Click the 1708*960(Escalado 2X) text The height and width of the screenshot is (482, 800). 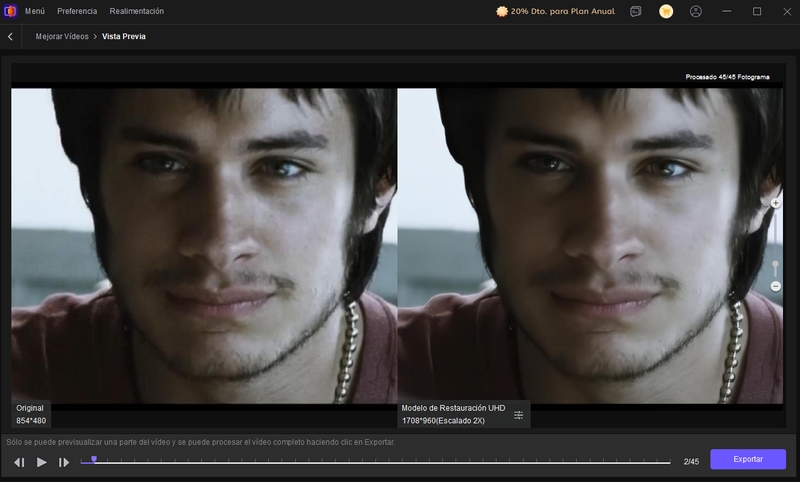pos(443,421)
